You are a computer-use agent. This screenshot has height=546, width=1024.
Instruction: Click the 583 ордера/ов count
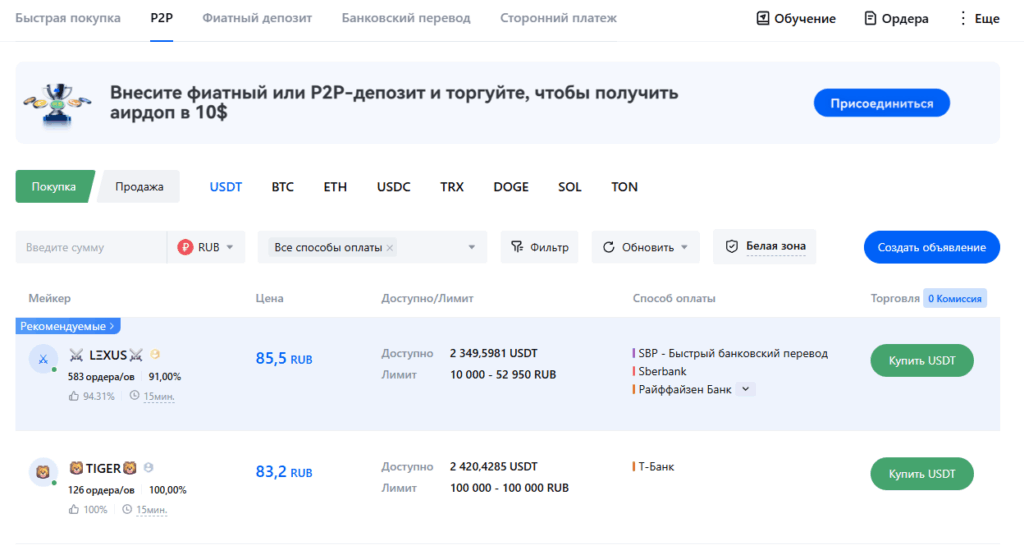click(101, 377)
